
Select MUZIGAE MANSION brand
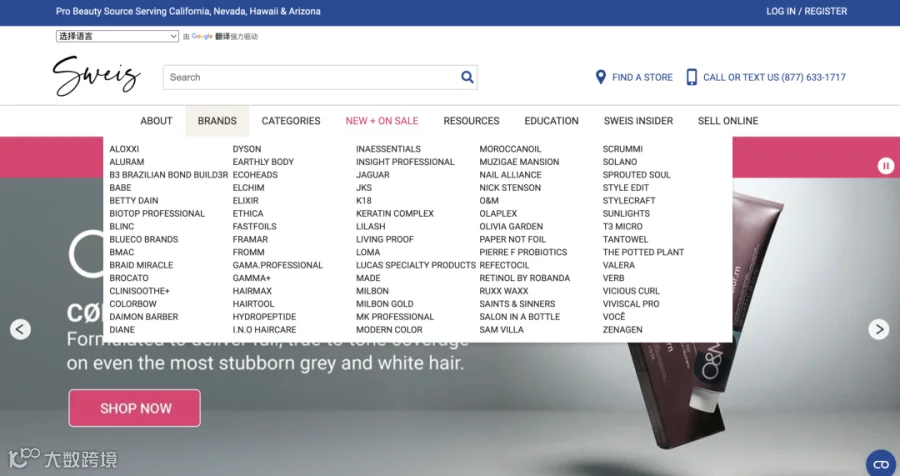coord(519,162)
